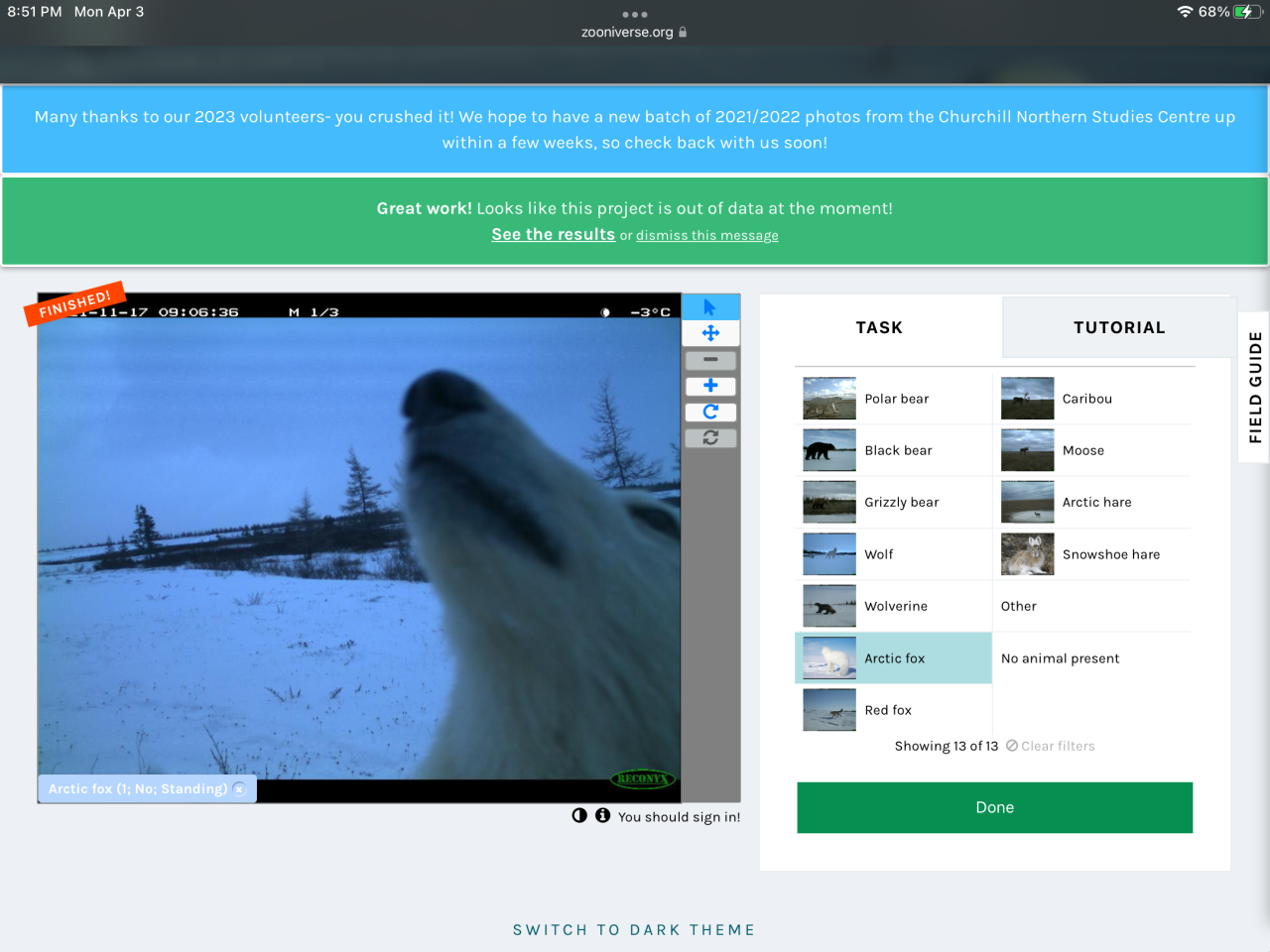Zoom in on the camera image
This screenshot has height=952, width=1270.
710,386
